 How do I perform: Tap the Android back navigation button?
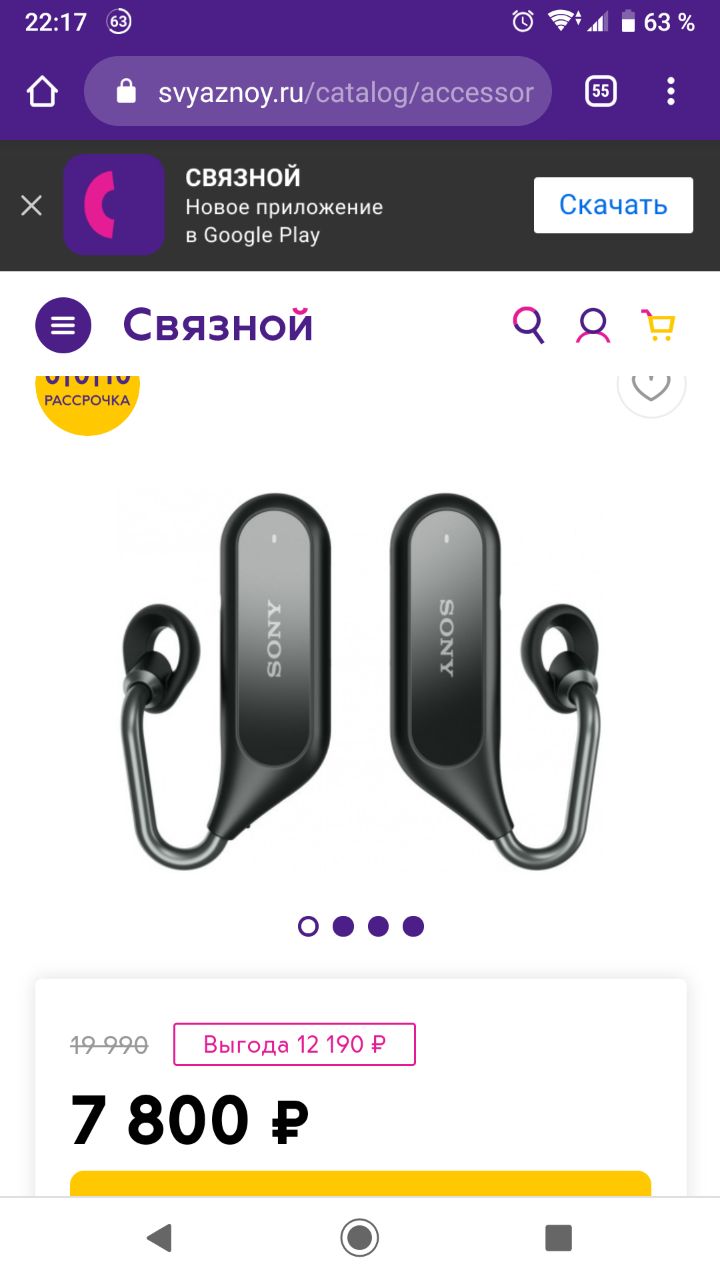[159, 1238]
